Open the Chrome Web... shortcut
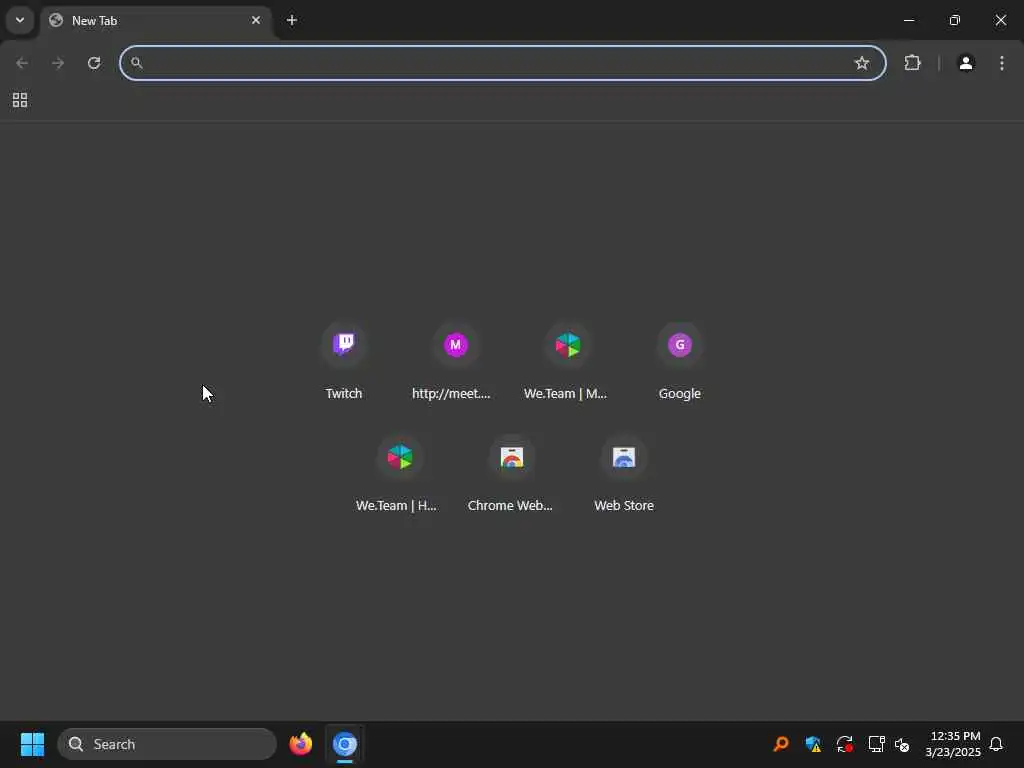The width and height of the screenshot is (1024, 768). tap(511, 475)
